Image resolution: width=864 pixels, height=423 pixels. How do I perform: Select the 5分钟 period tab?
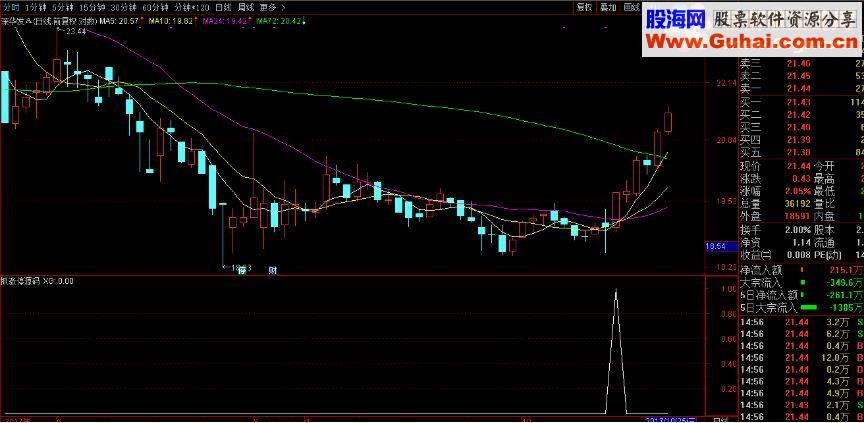coord(63,7)
